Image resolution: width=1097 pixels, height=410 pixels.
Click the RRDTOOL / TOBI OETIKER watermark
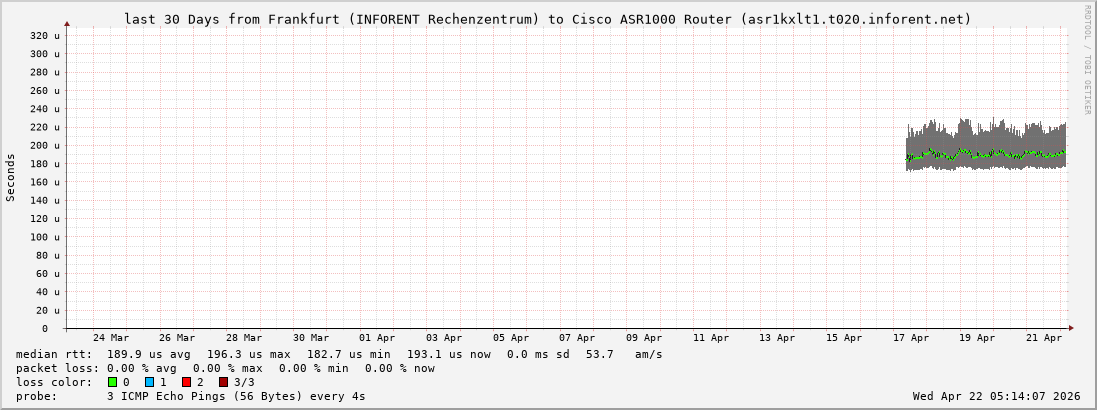click(1087, 59)
